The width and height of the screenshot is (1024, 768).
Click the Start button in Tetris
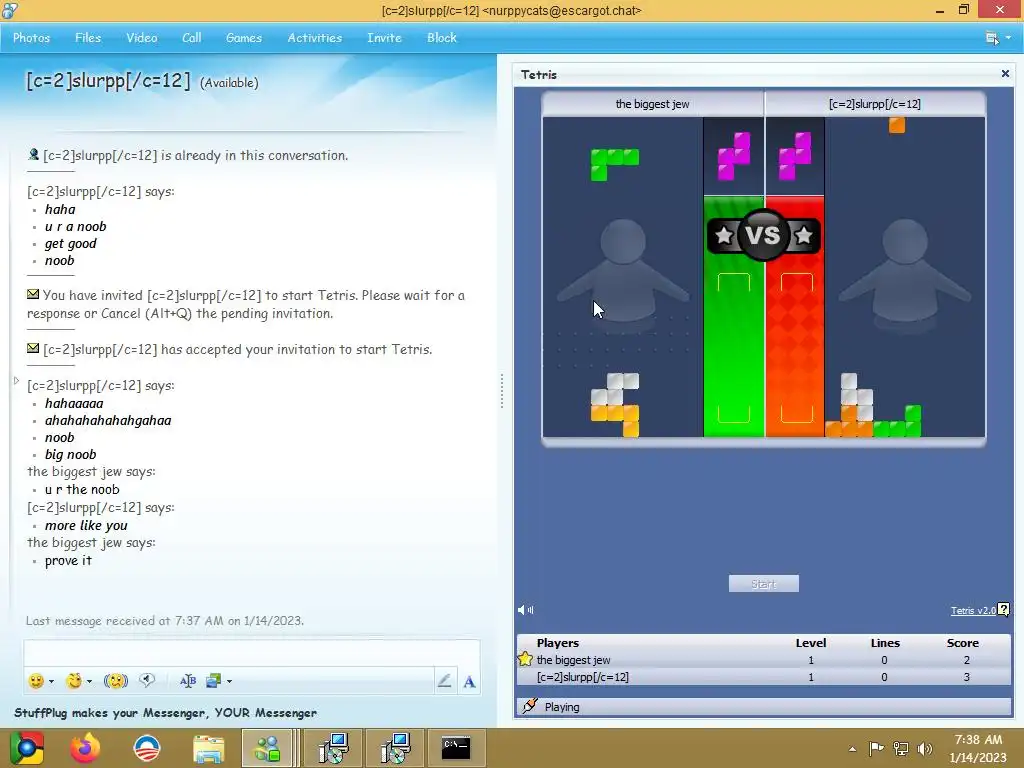click(763, 584)
